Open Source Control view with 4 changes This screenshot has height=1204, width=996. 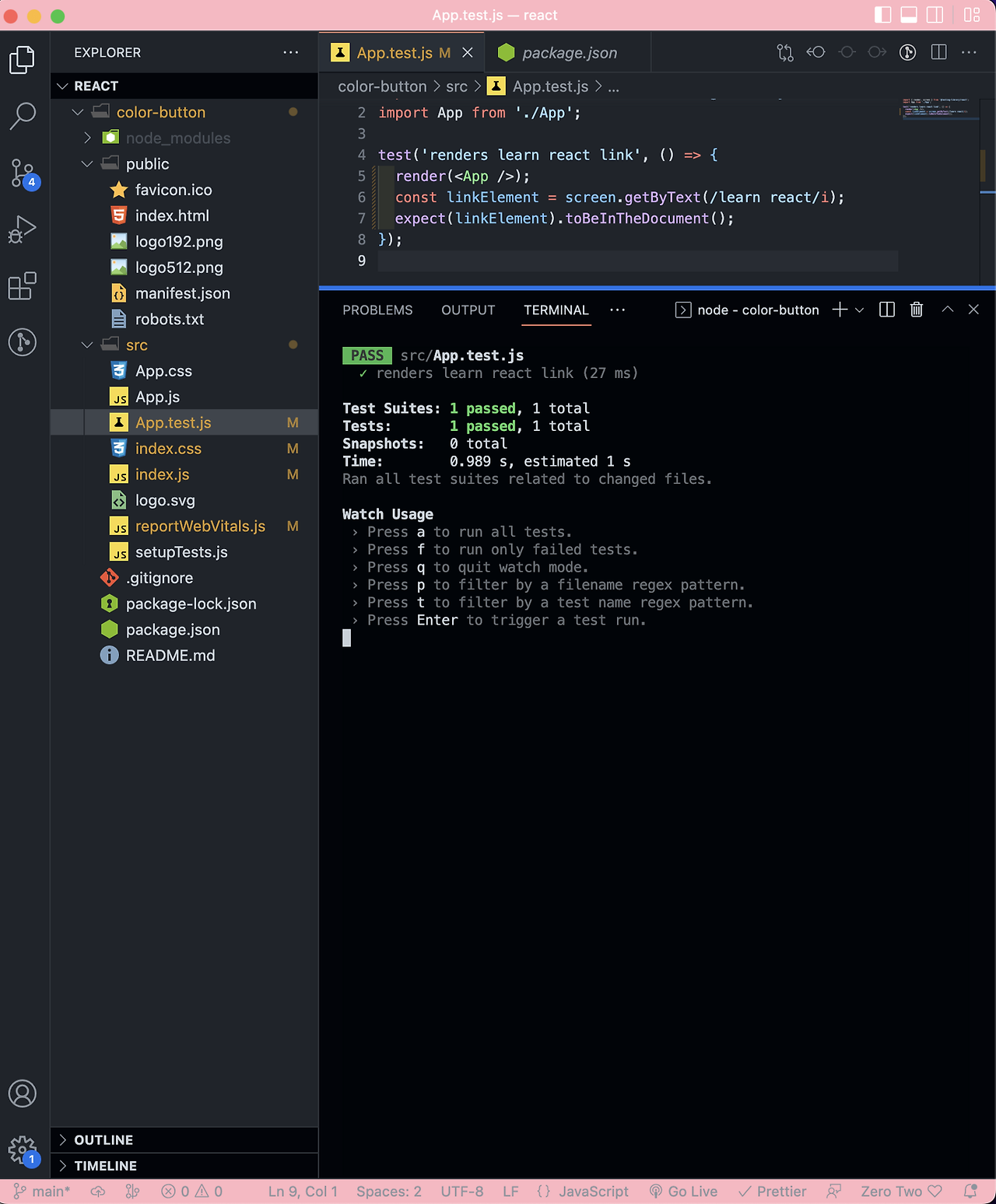pyautogui.click(x=23, y=173)
